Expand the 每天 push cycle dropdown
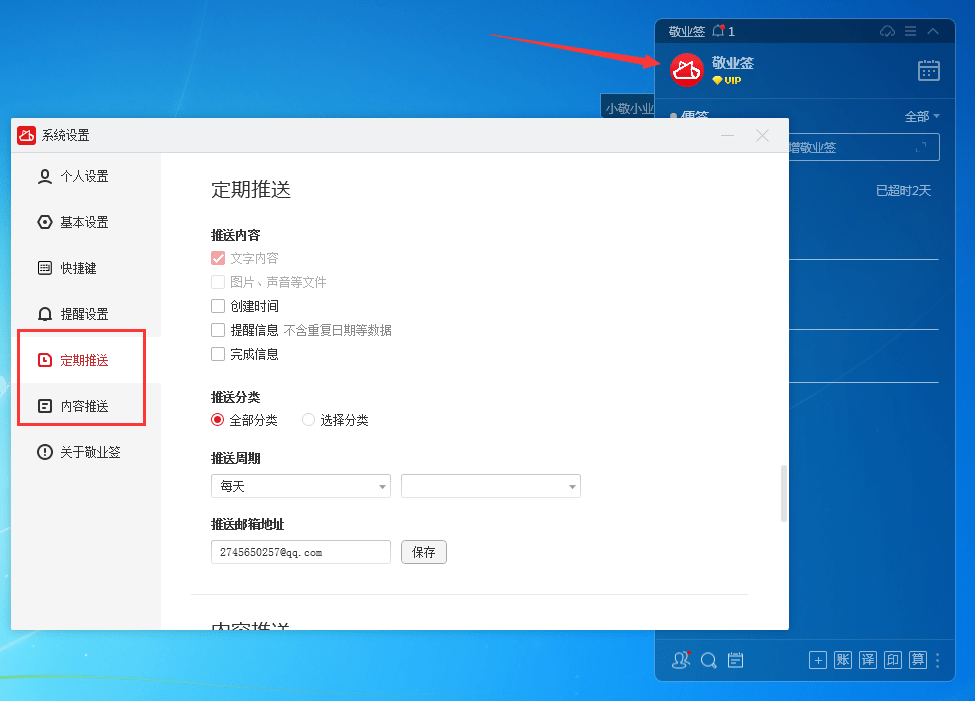Screen dimensions: 975x701 coord(300,486)
